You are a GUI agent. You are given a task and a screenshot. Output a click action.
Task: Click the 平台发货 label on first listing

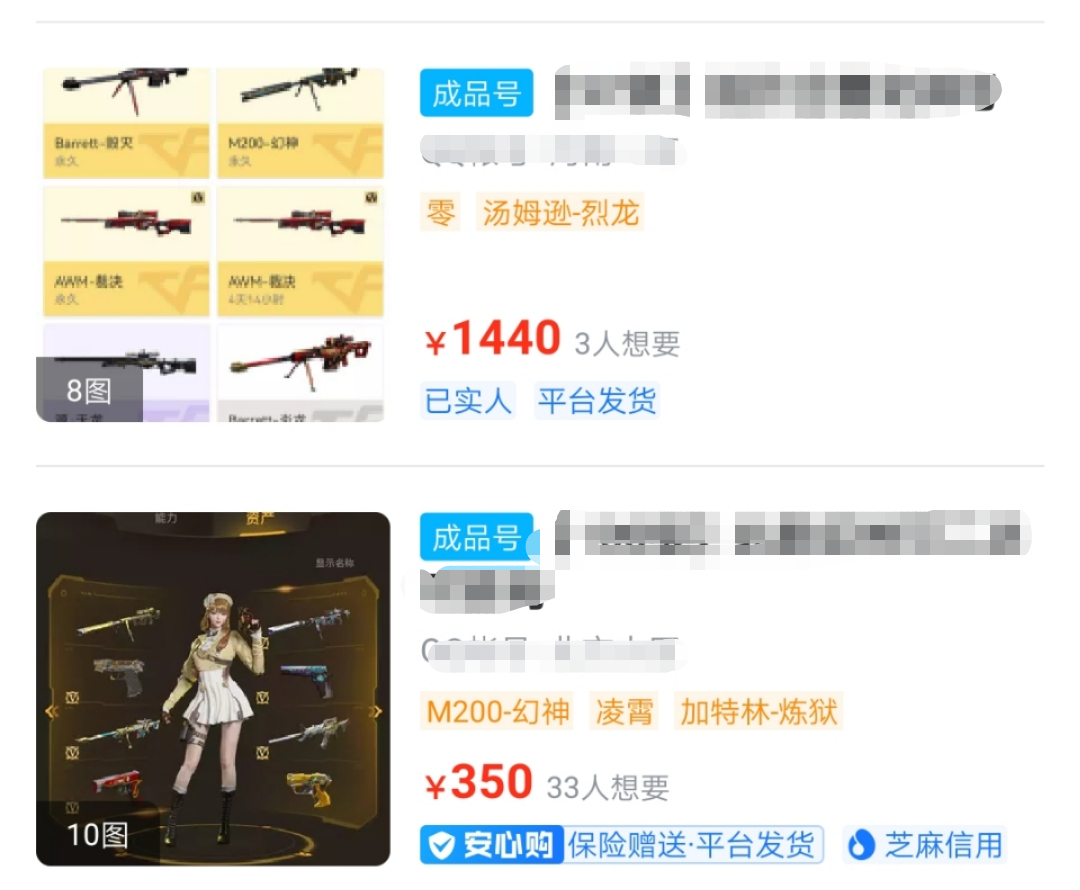click(597, 400)
